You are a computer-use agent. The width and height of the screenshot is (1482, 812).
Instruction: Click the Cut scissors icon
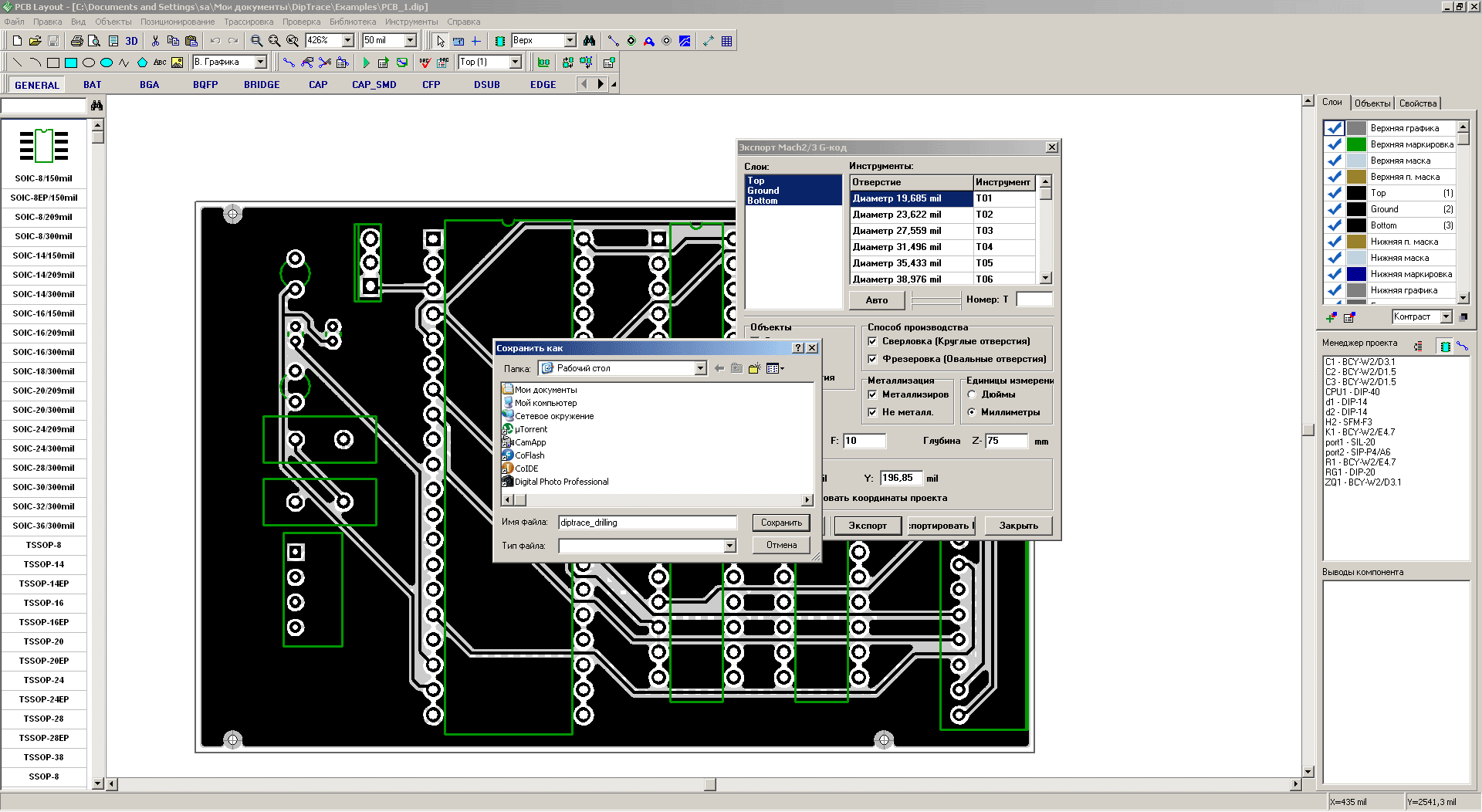click(x=155, y=41)
